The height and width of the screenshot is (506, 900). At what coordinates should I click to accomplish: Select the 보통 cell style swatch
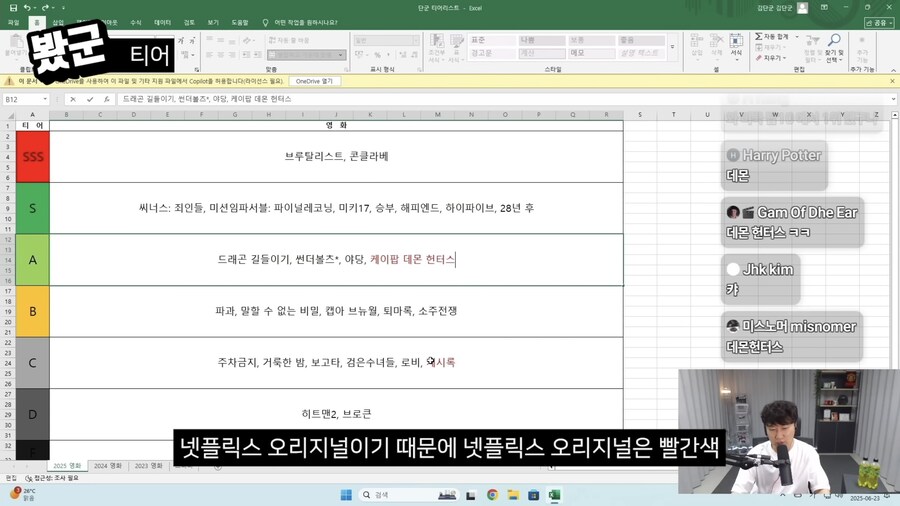click(x=591, y=40)
